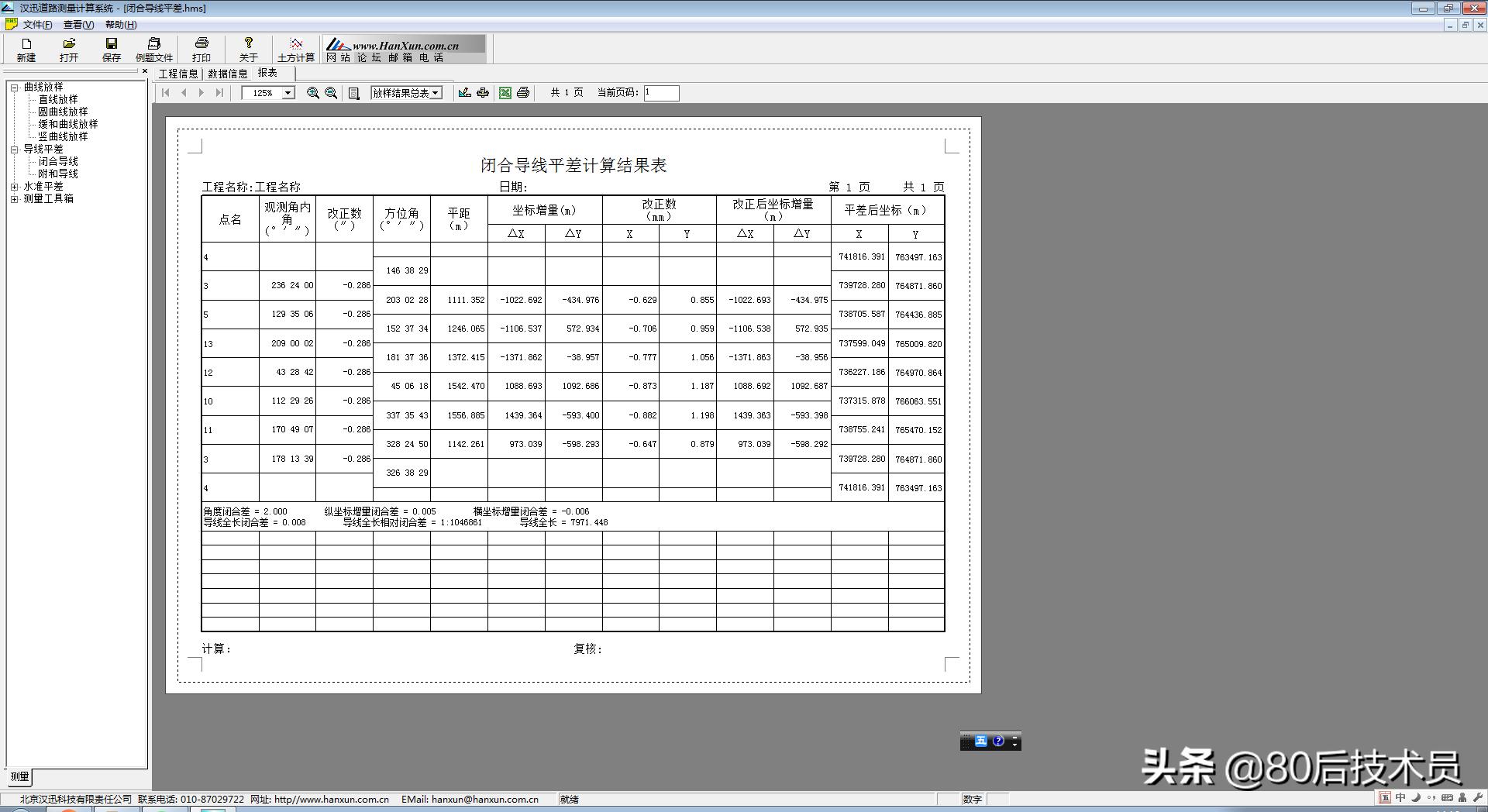Viewport: 1488px width, 812px height.
Task: Select 缓和曲线放样 in the tree
Action: tap(68, 125)
